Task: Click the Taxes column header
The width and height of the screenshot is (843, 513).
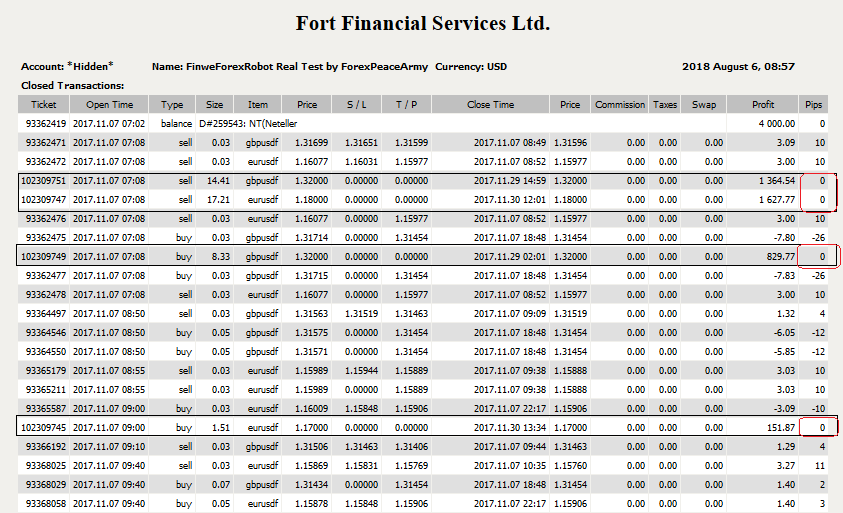Action: tap(665, 105)
